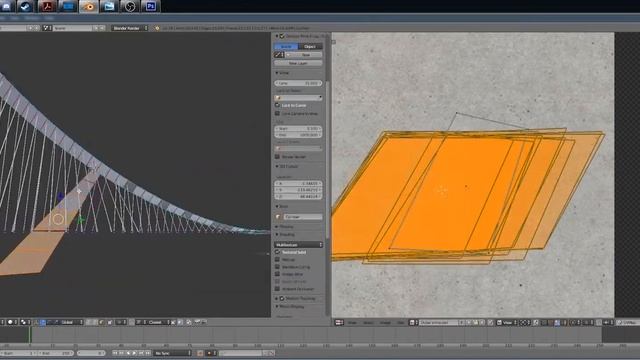640x360 pixels.
Task: Click the Clip End value field
Action: [x=299, y=135]
